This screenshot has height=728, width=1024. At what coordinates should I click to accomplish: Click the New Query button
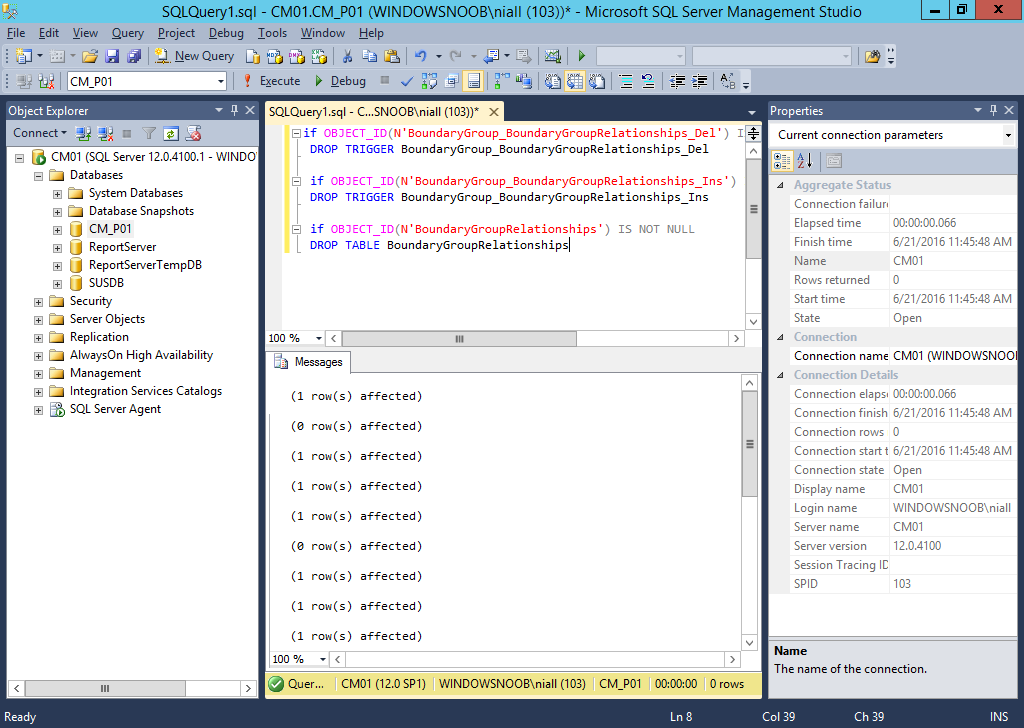(x=194, y=57)
